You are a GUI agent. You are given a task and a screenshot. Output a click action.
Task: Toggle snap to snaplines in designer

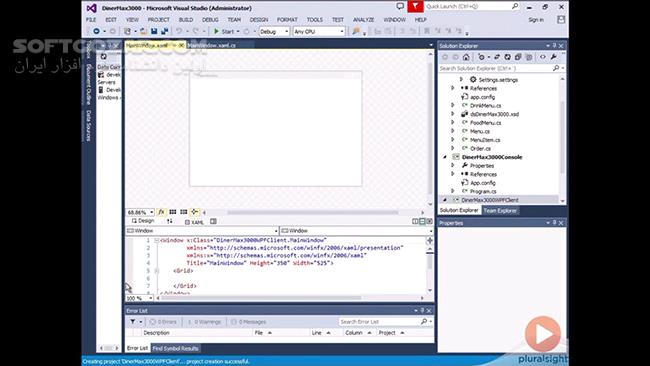coord(194,212)
